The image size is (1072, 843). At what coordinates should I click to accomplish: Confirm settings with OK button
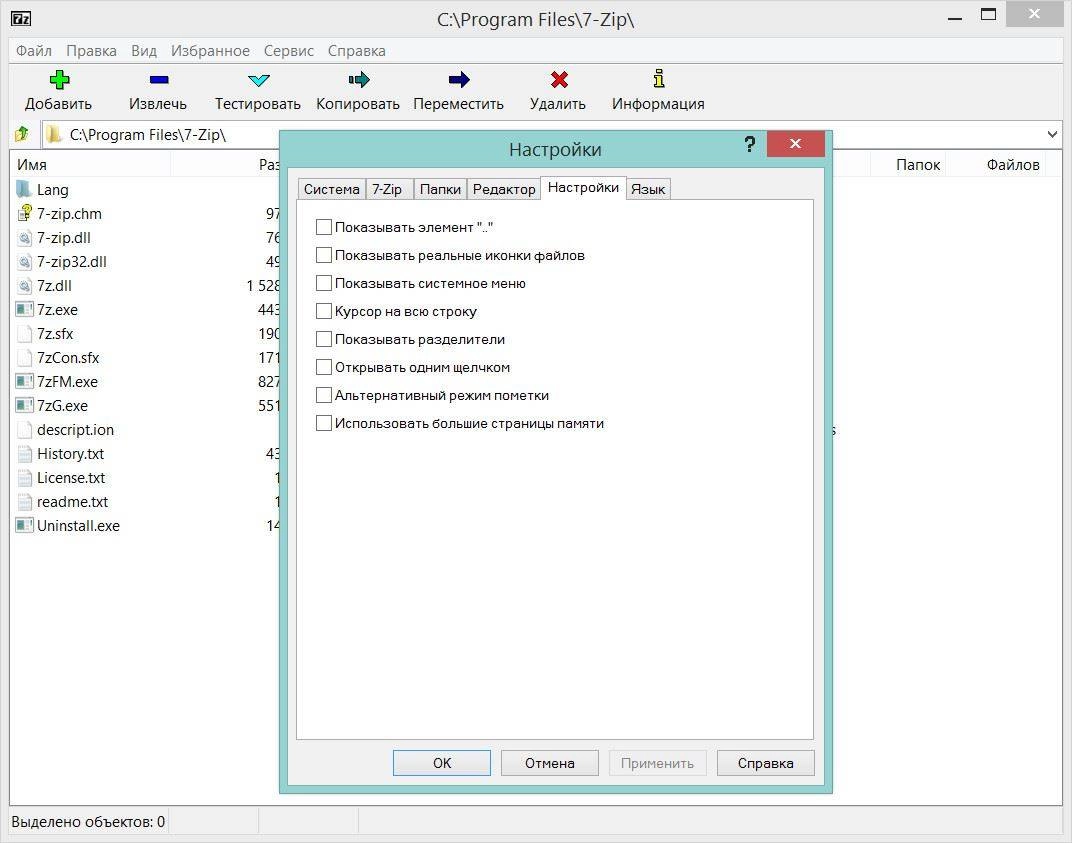pos(442,763)
